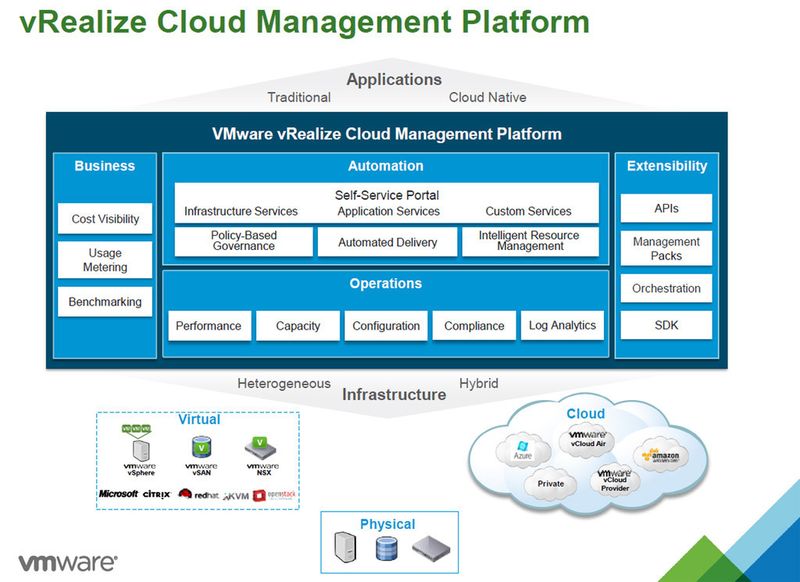This screenshot has height=582, width=800.
Task: Select the Policy-Based Governance box
Action: 244,241
